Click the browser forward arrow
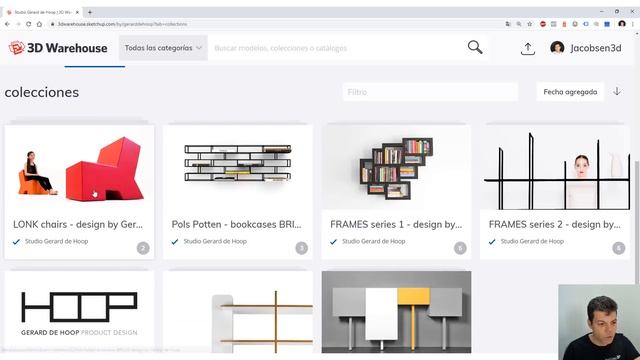Screen dimensions: 640x360 [x=18, y=24]
